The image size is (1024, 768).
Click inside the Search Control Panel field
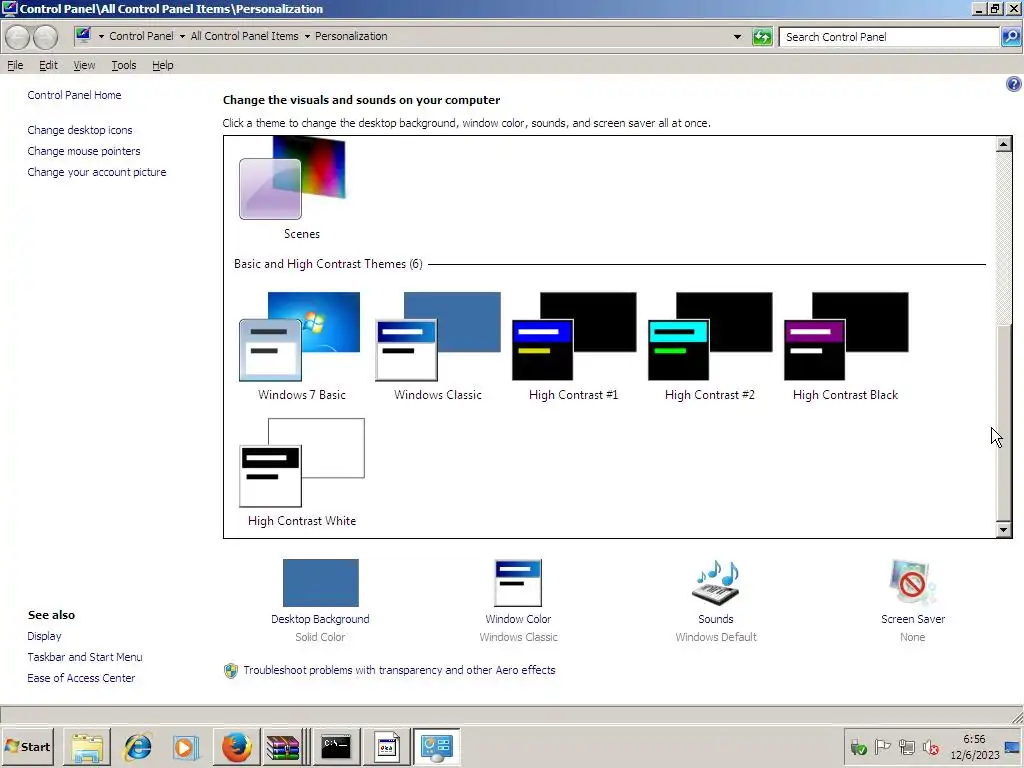(x=889, y=37)
